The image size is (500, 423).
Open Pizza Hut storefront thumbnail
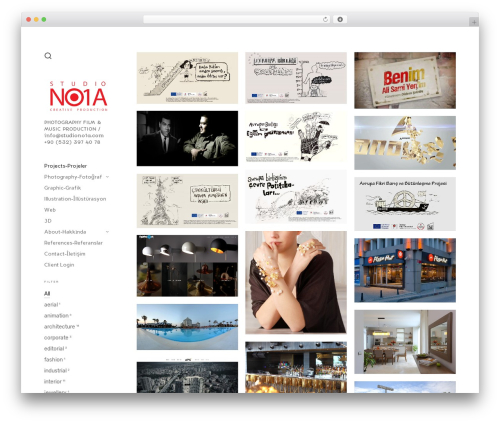pyautogui.click(x=405, y=270)
